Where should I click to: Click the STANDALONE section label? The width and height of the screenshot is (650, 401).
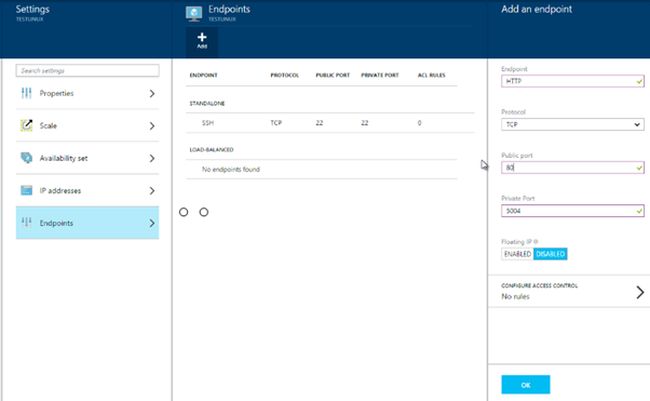coord(207,103)
